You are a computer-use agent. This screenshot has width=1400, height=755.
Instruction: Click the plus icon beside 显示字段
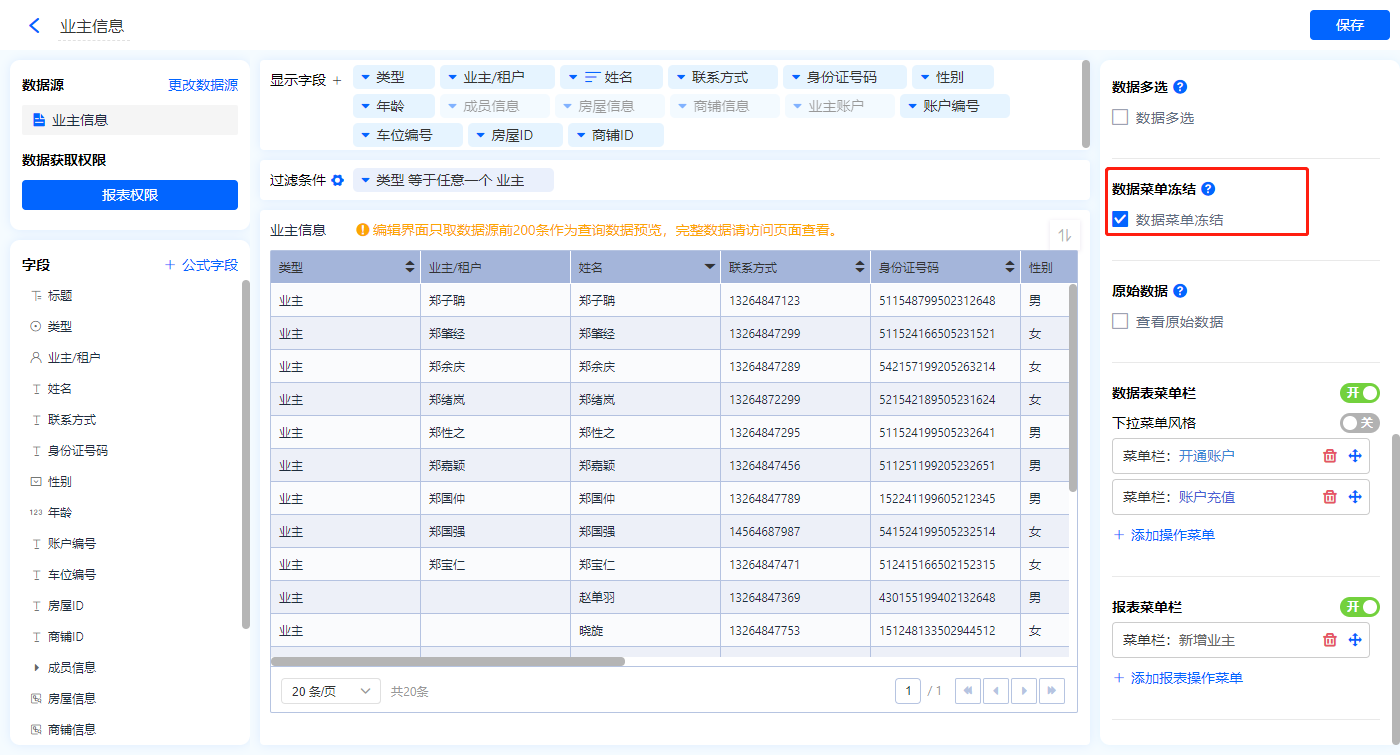point(337,80)
